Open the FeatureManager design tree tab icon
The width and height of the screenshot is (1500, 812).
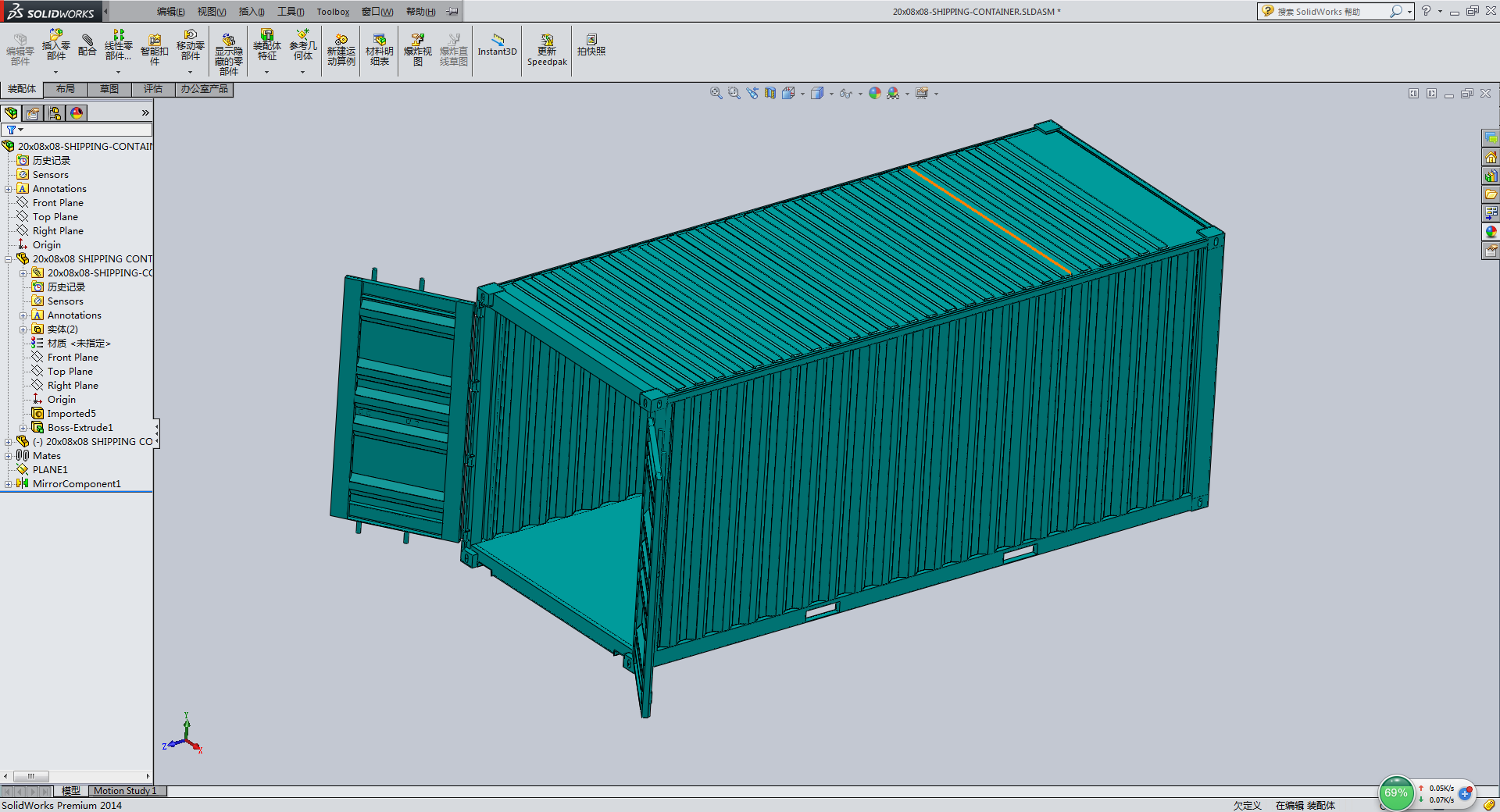(x=11, y=113)
